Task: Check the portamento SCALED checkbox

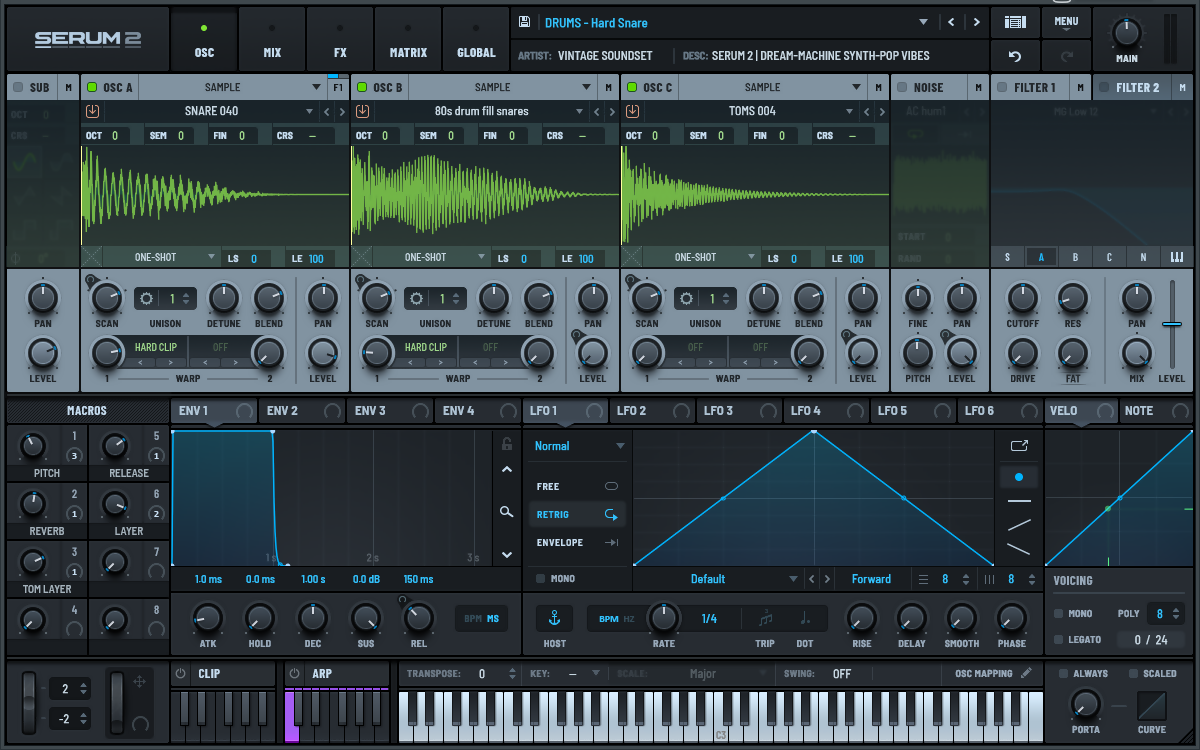Action: pyautogui.click(x=1134, y=673)
